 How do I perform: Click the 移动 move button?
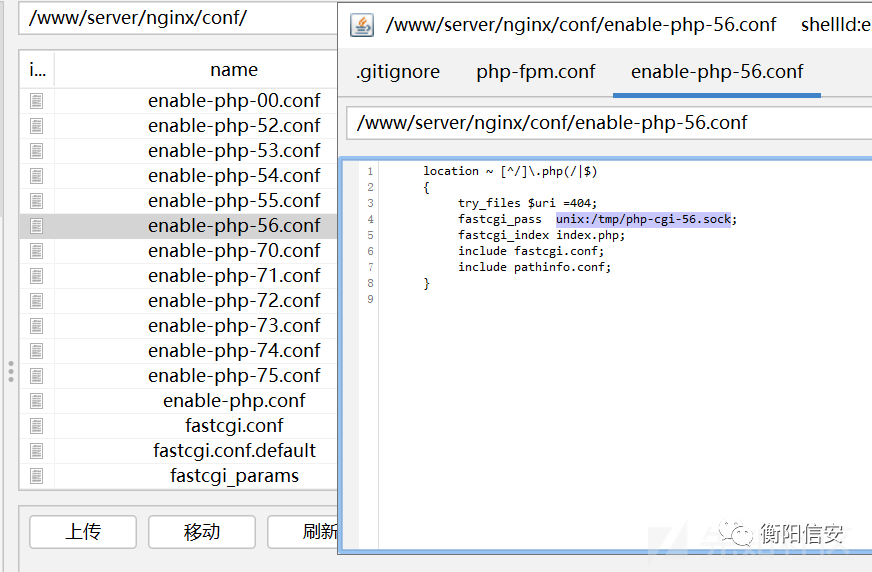(x=202, y=532)
